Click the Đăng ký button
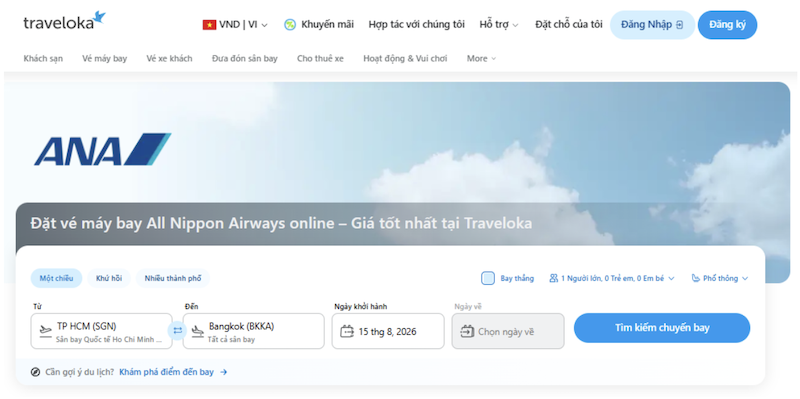 click(x=727, y=25)
